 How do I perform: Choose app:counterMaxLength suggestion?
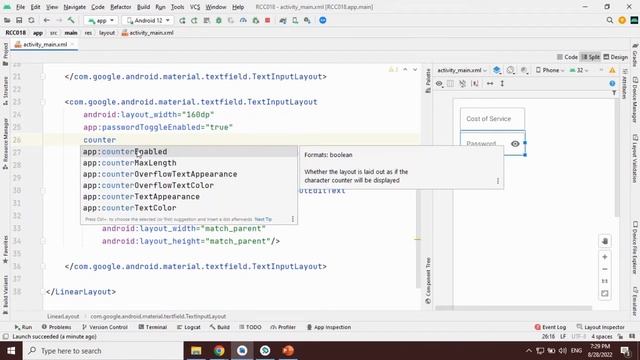pos(189,163)
